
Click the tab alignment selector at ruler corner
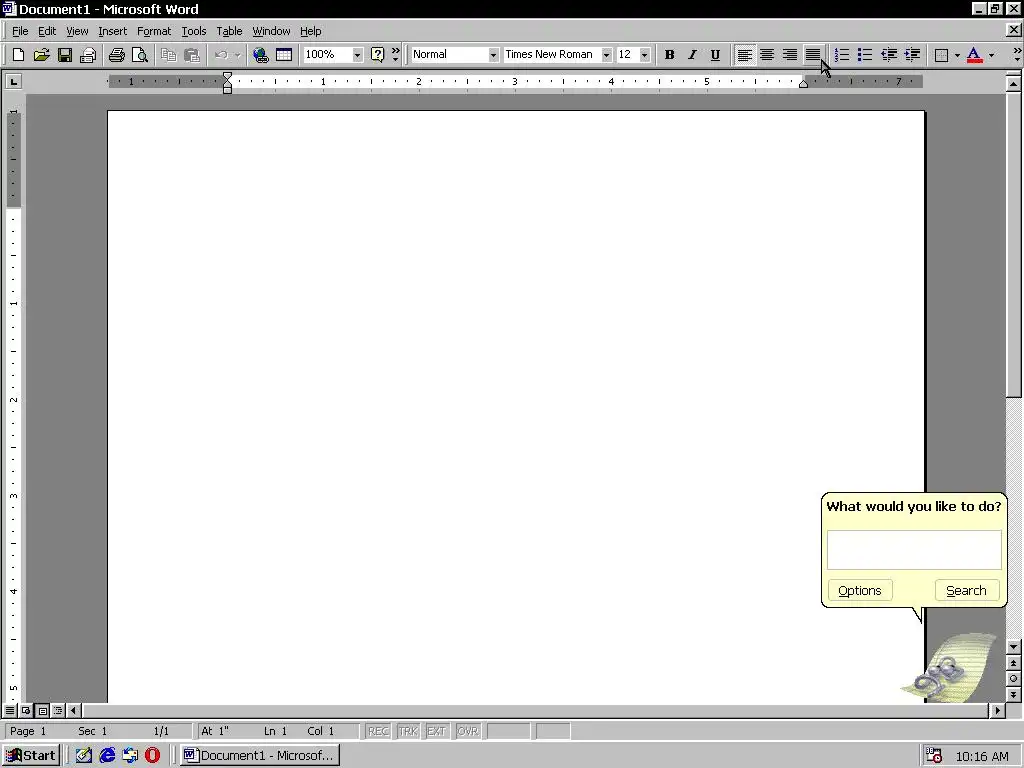coord(14,81)
